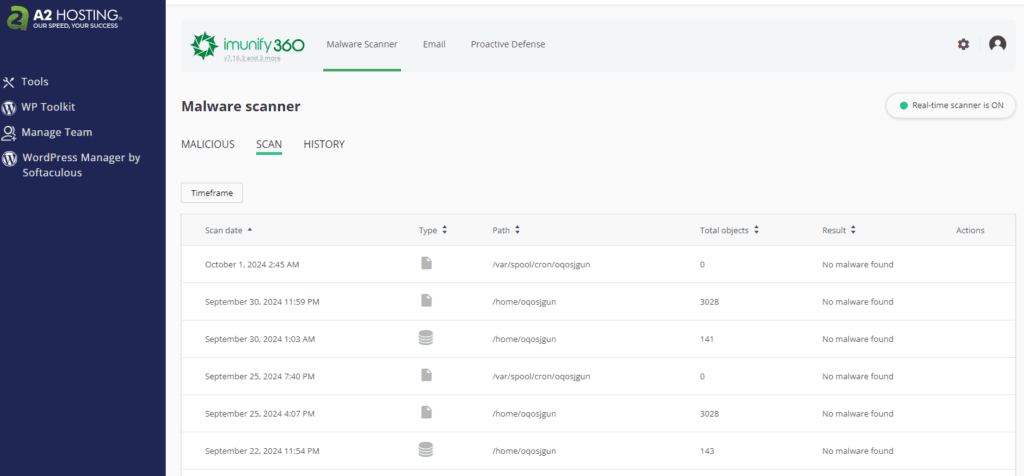This screenshot has height=476, width=1024.
Task: Click total objects 3028 in September 25 row
Action: [x=709, y=413]
